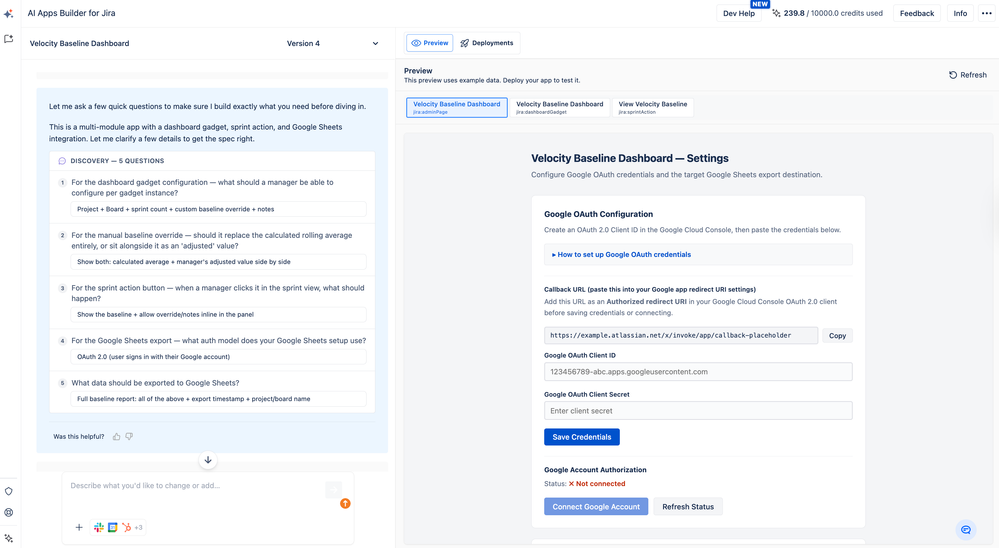Select the Slack integration icon
The image size is (999, 548).
click(99, 527)
